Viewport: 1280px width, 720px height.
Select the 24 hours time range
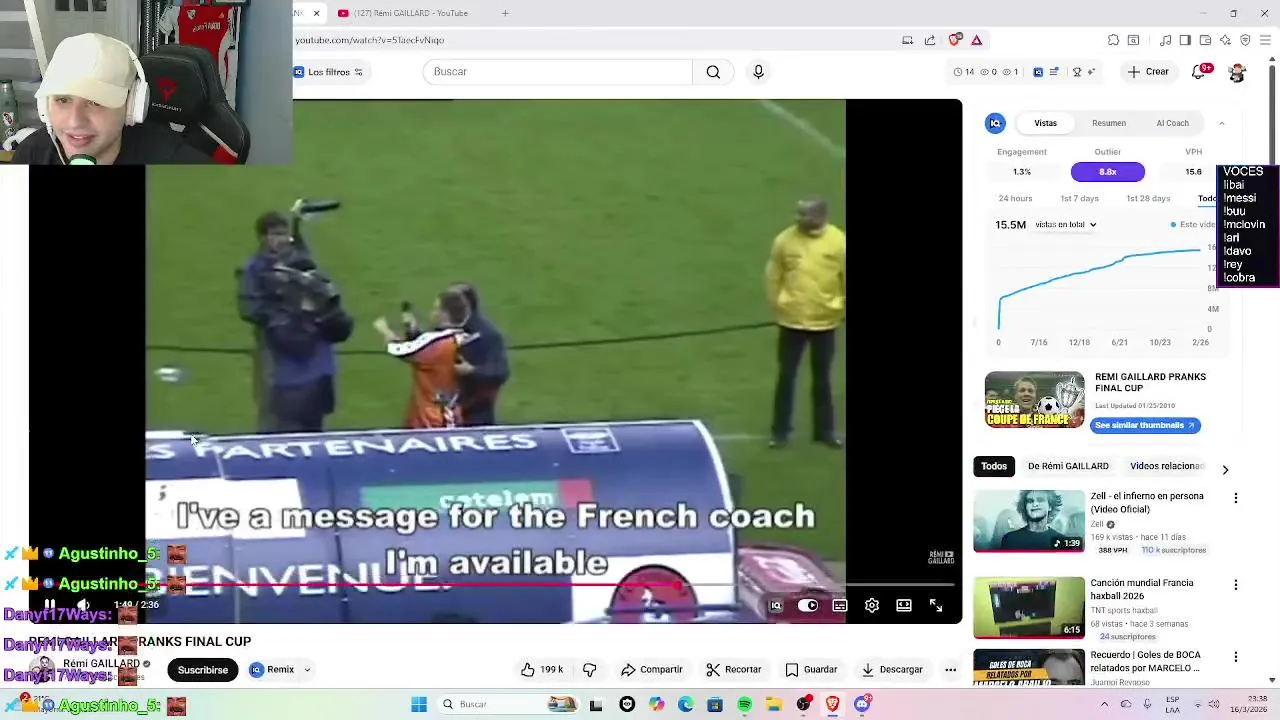pos(1015,198)
